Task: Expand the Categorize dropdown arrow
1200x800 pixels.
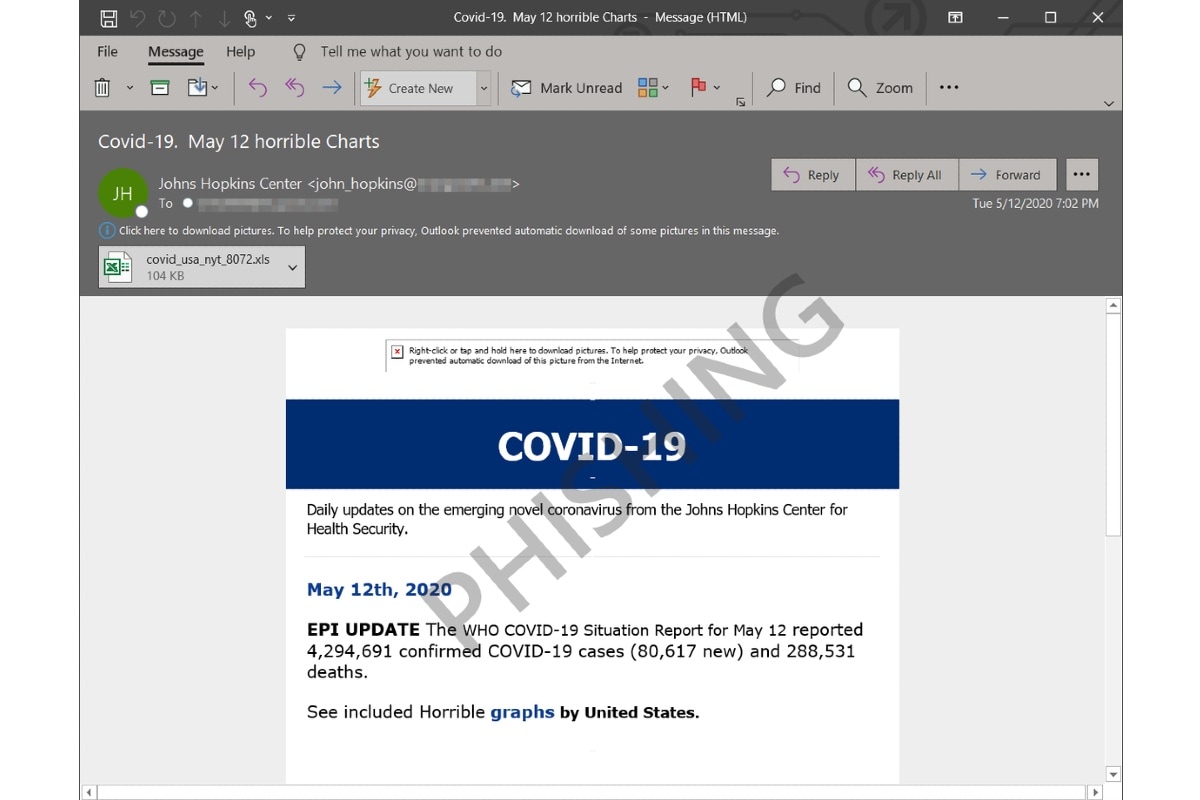Action: (666, 88)
